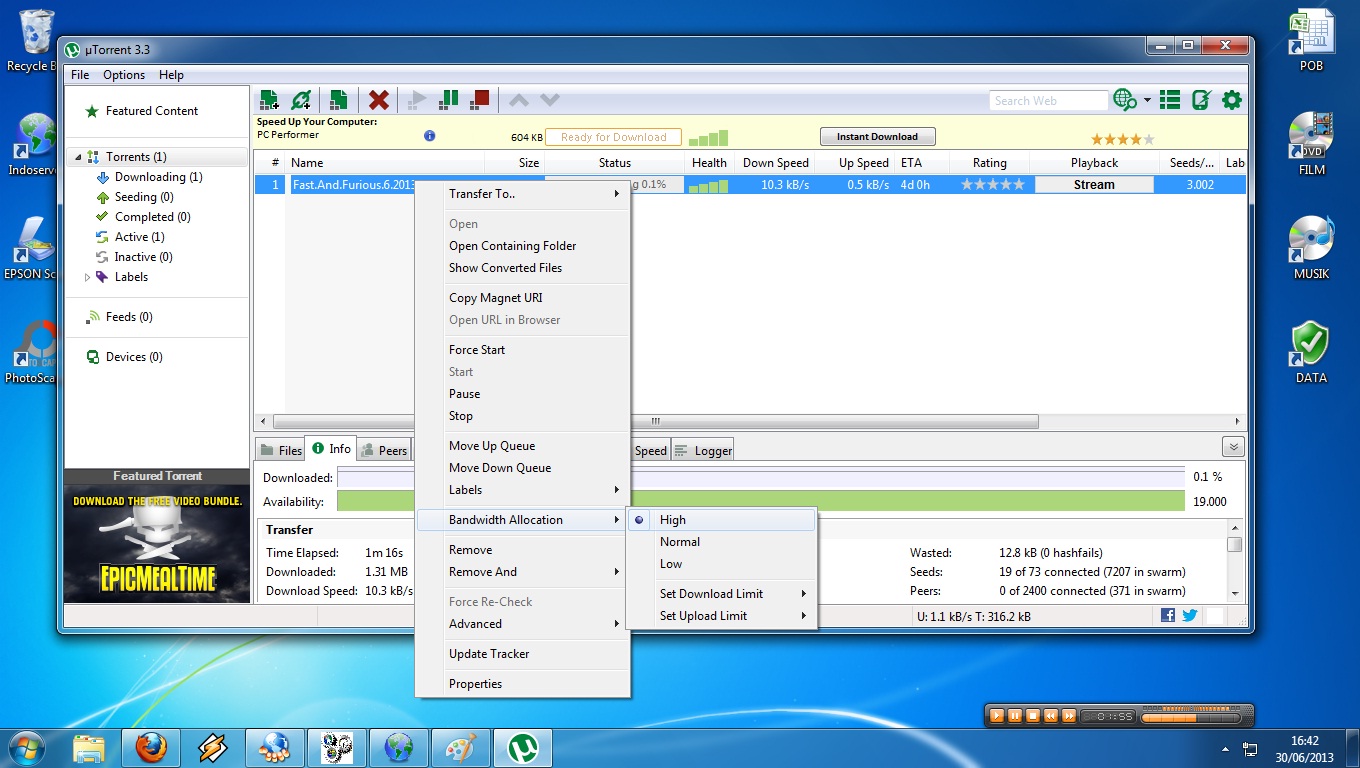Set the star rating in the torrent row

click(x=992, y=185)
